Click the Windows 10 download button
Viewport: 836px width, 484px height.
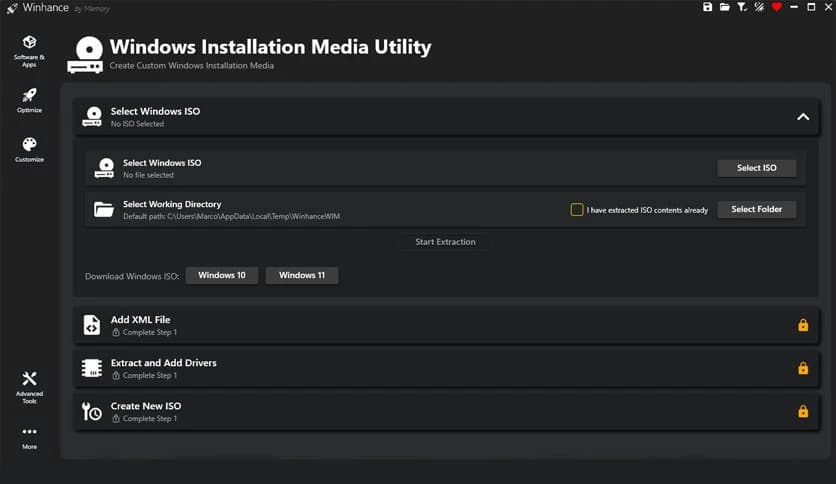click(221, 275)
